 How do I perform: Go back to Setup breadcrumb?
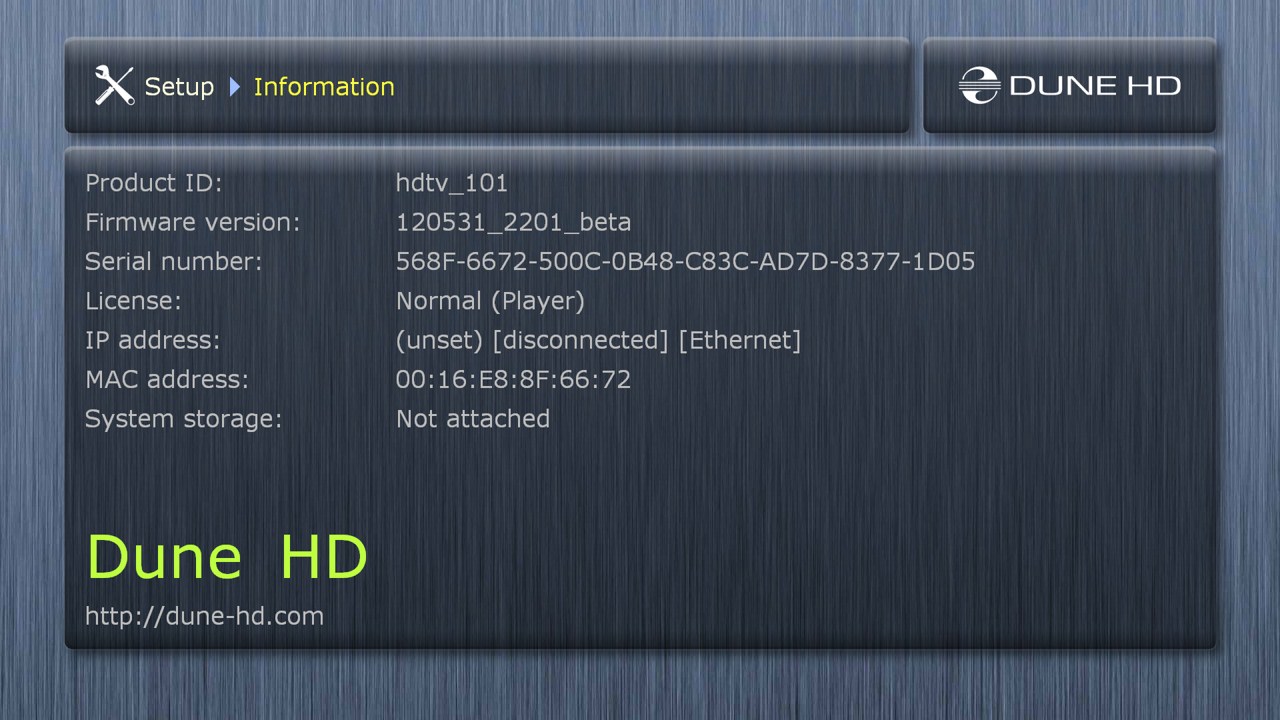(179, 87)
